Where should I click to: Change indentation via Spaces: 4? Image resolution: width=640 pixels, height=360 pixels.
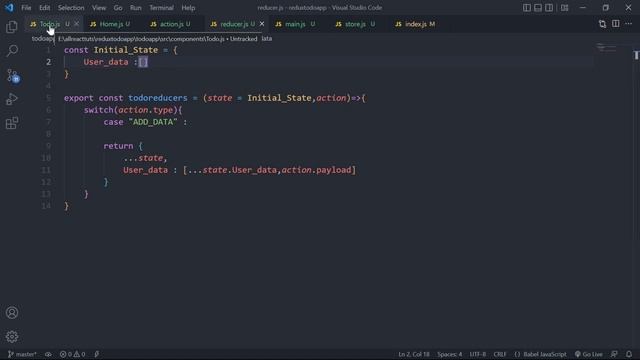tap(449, 354)
